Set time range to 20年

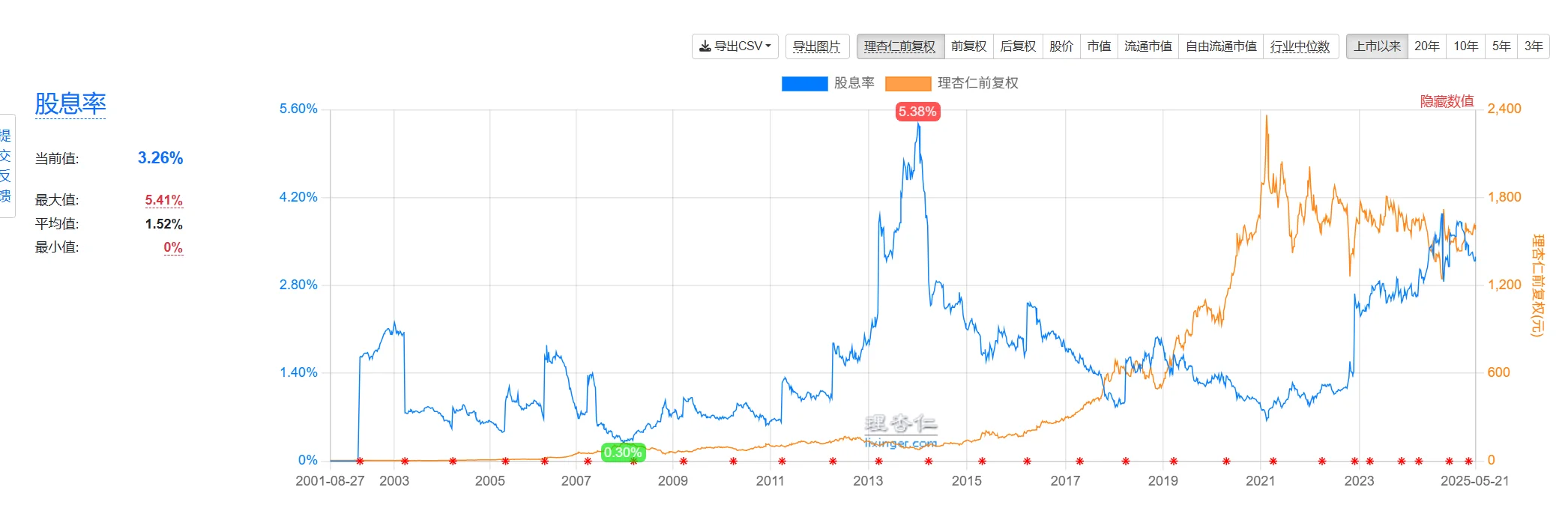[1427, 46]
